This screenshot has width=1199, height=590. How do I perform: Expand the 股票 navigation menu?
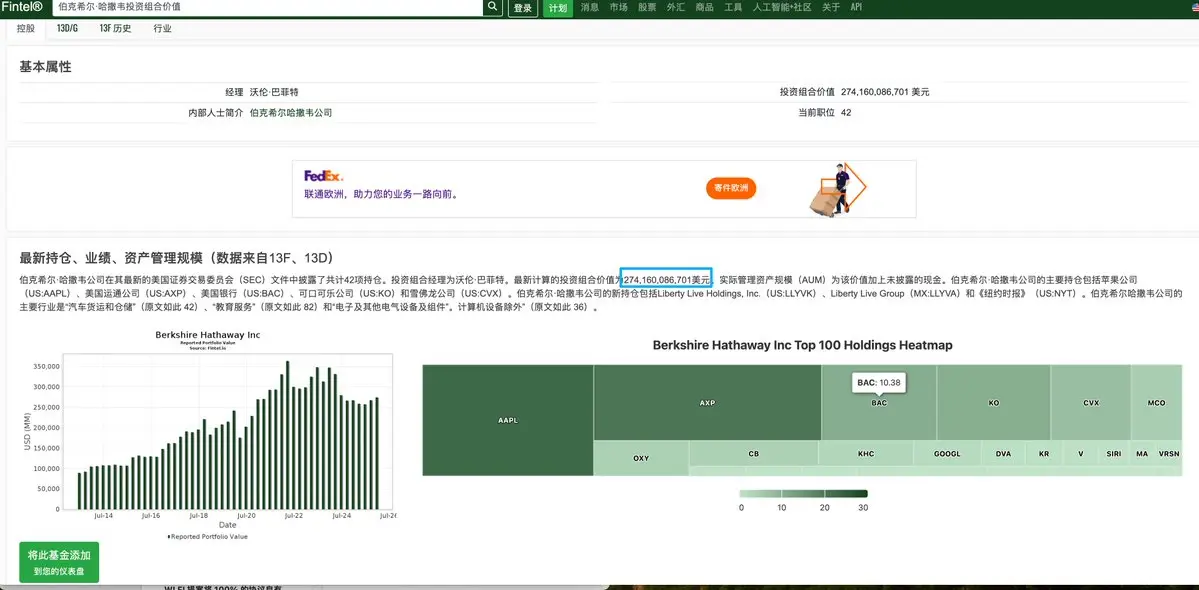pyautogui.click(x=647, y=8)
